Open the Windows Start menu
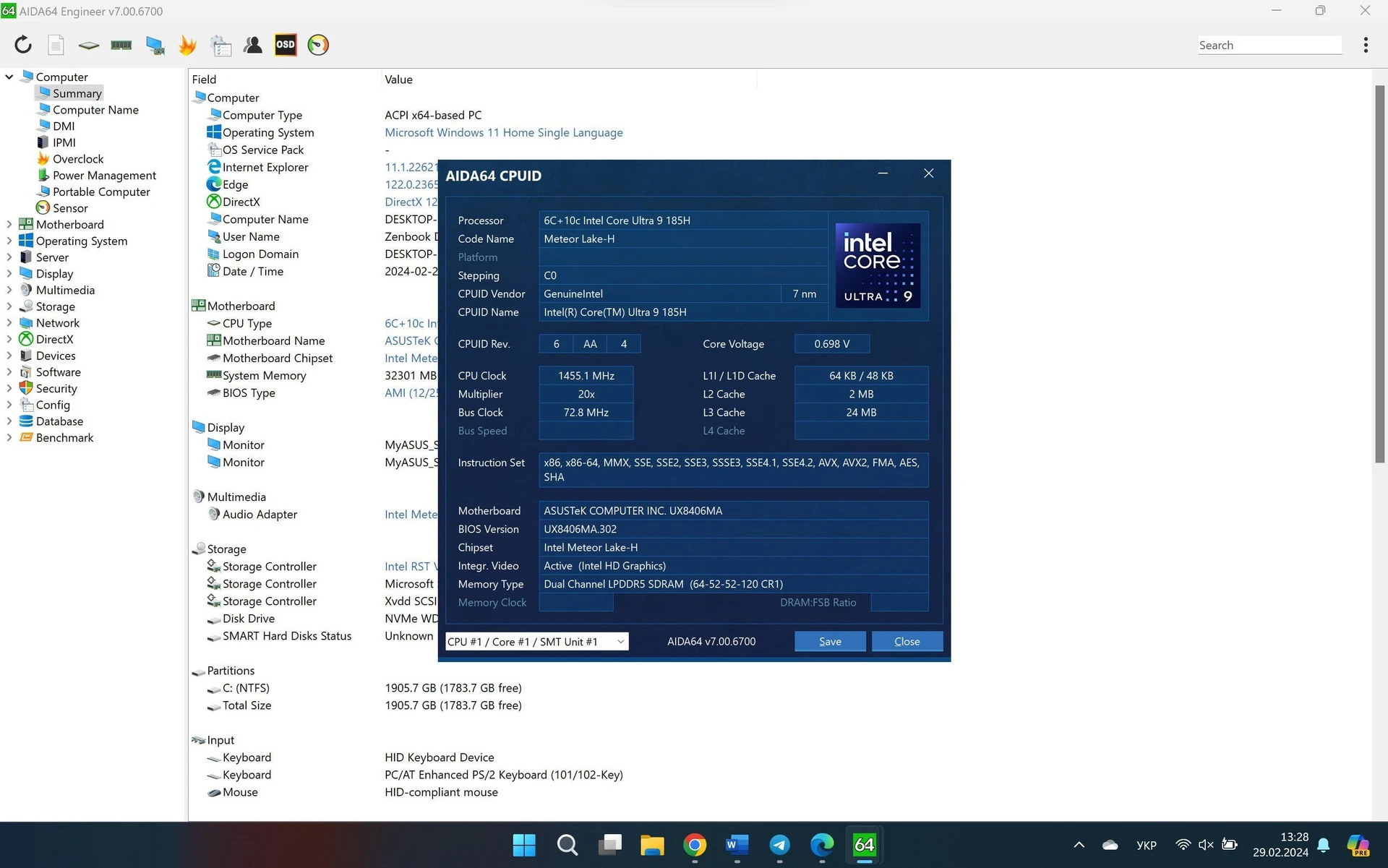1388x868 pixels. [524, 845]
